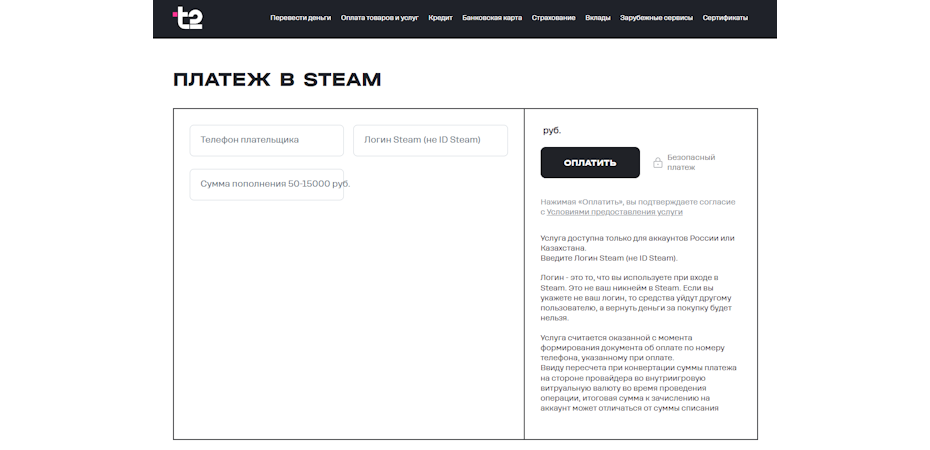Click the Безопасный платеж label
930x450 pixels.
point(691,162)
